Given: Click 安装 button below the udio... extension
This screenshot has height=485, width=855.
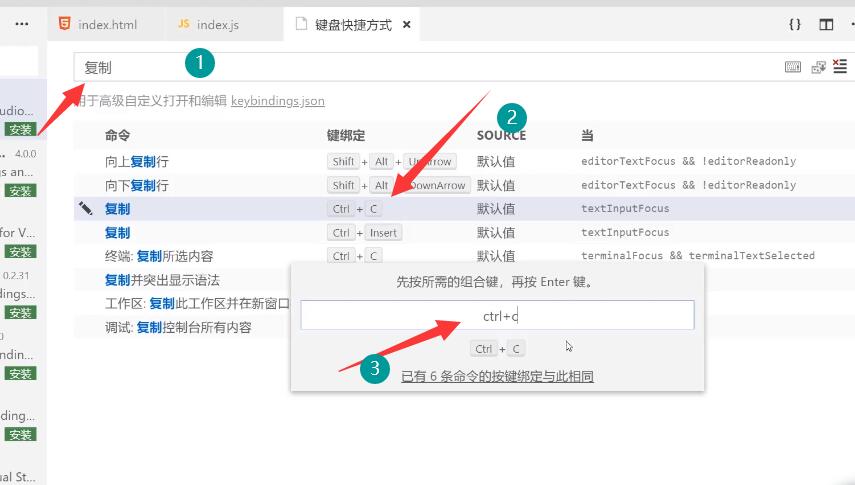Looking at the screenshot, I should (21, 129).
